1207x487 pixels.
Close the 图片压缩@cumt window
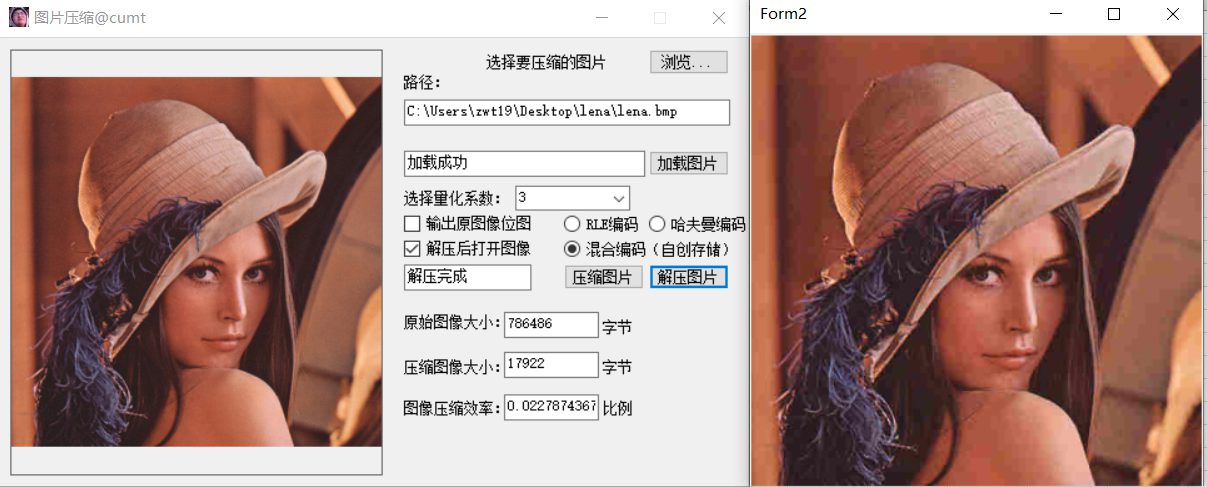click(x=719, y=17)
